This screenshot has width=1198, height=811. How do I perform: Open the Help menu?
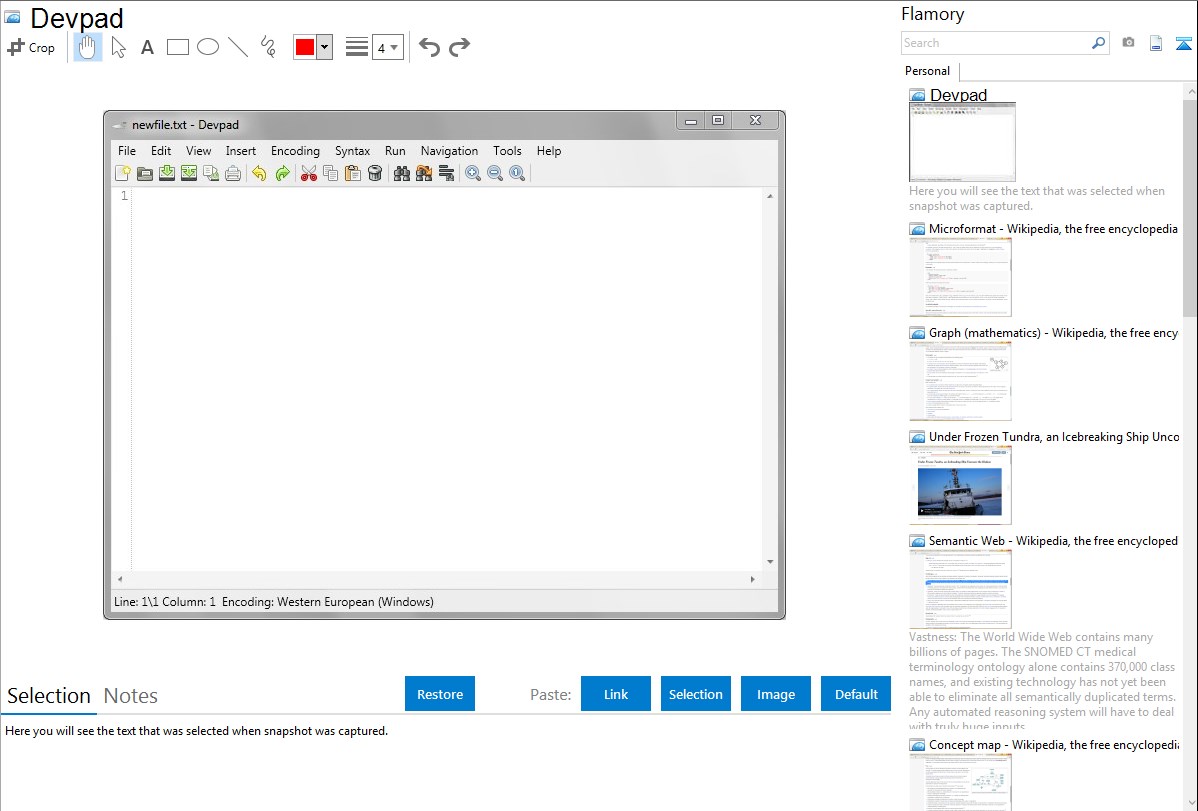549,151
